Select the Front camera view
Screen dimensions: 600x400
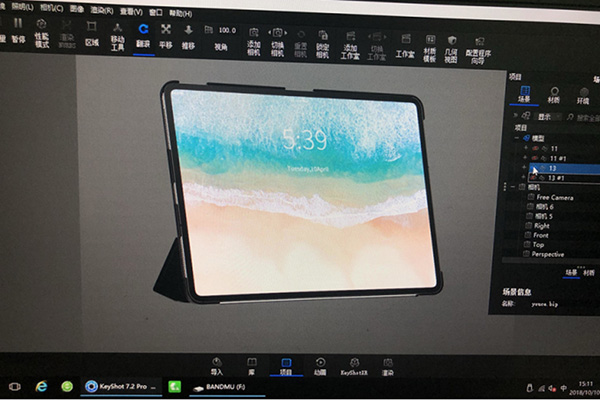coord(541,235)
